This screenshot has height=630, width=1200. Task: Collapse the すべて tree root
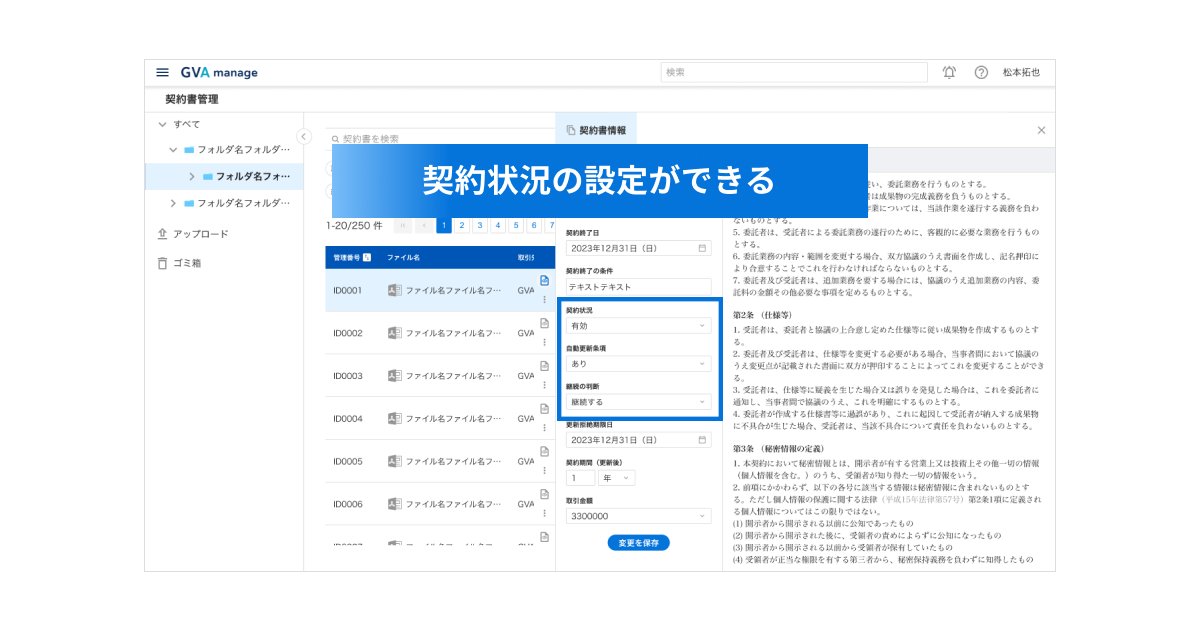click(162, 124)
